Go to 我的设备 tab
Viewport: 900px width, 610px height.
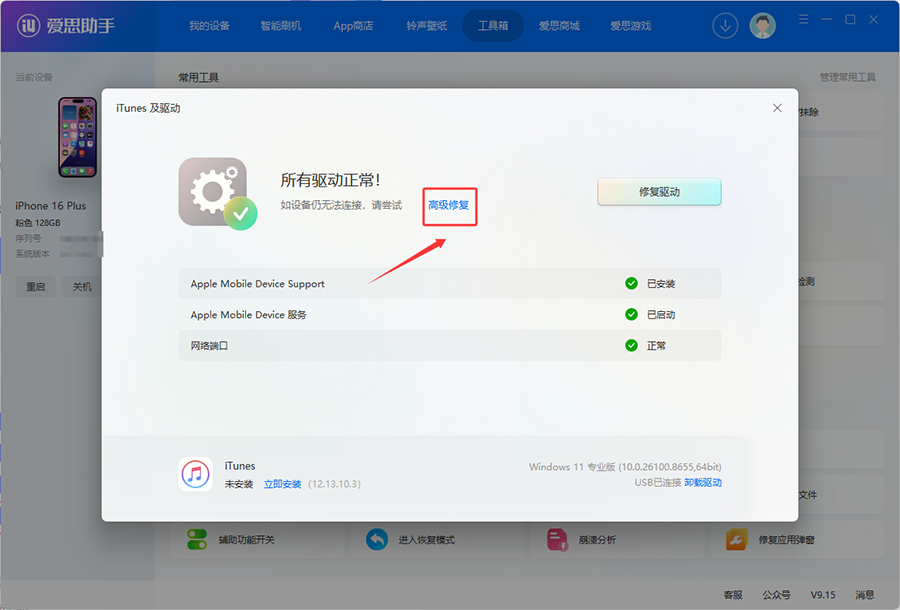[210, 26]
